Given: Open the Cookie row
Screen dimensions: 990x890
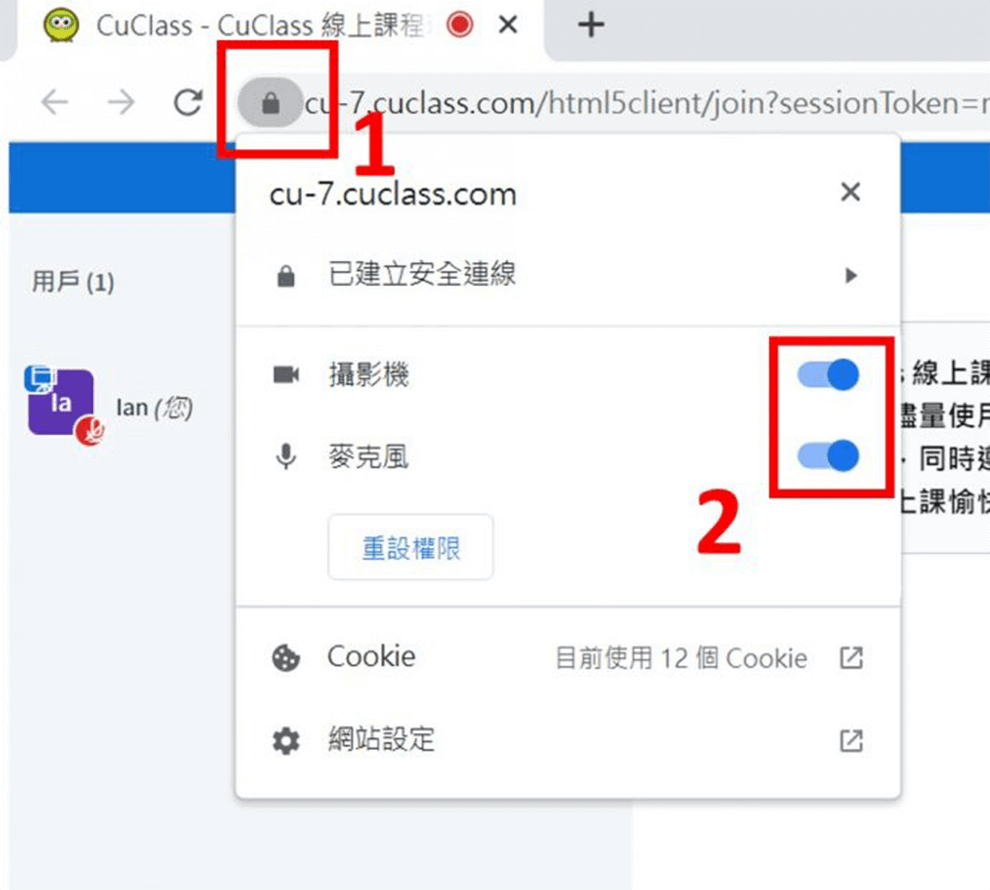Looking at the screenshot, I should [x=568, y=658].
